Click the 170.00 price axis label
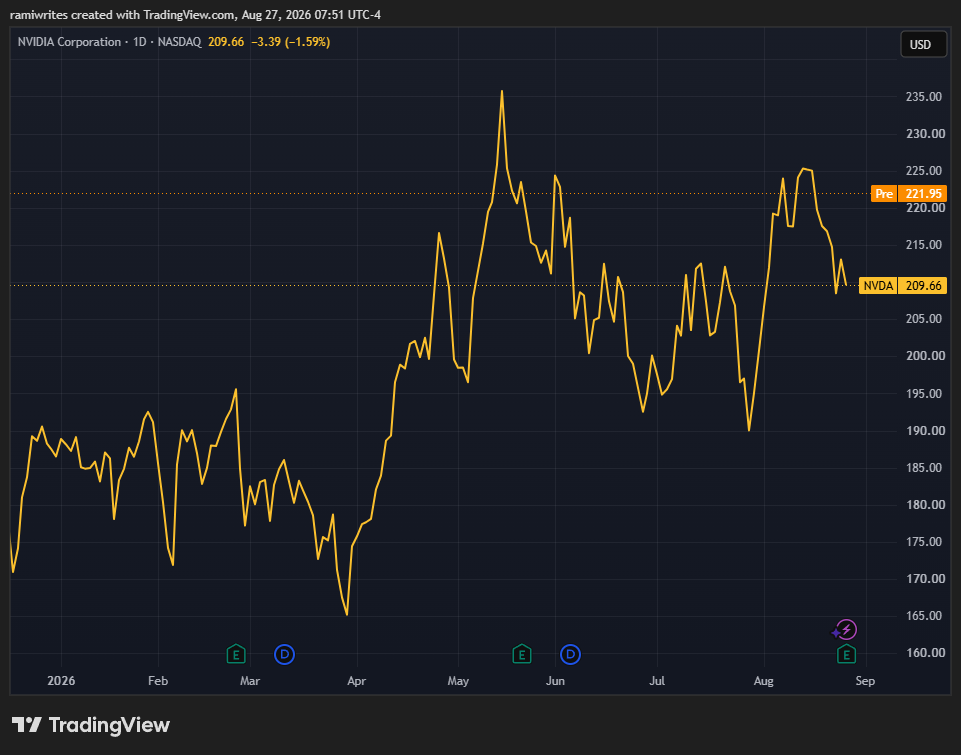Viewport: 961px width, 755px height. click(x=925, y=579)
